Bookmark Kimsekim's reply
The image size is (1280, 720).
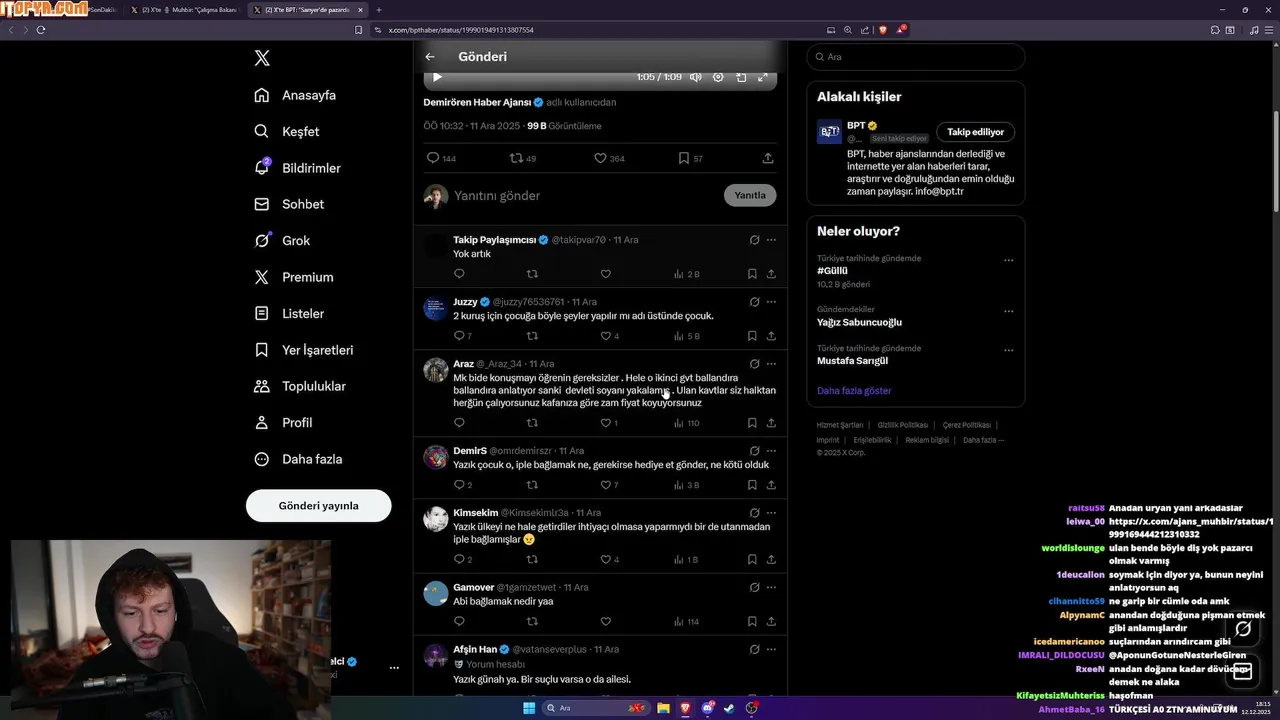click(752, 560)
